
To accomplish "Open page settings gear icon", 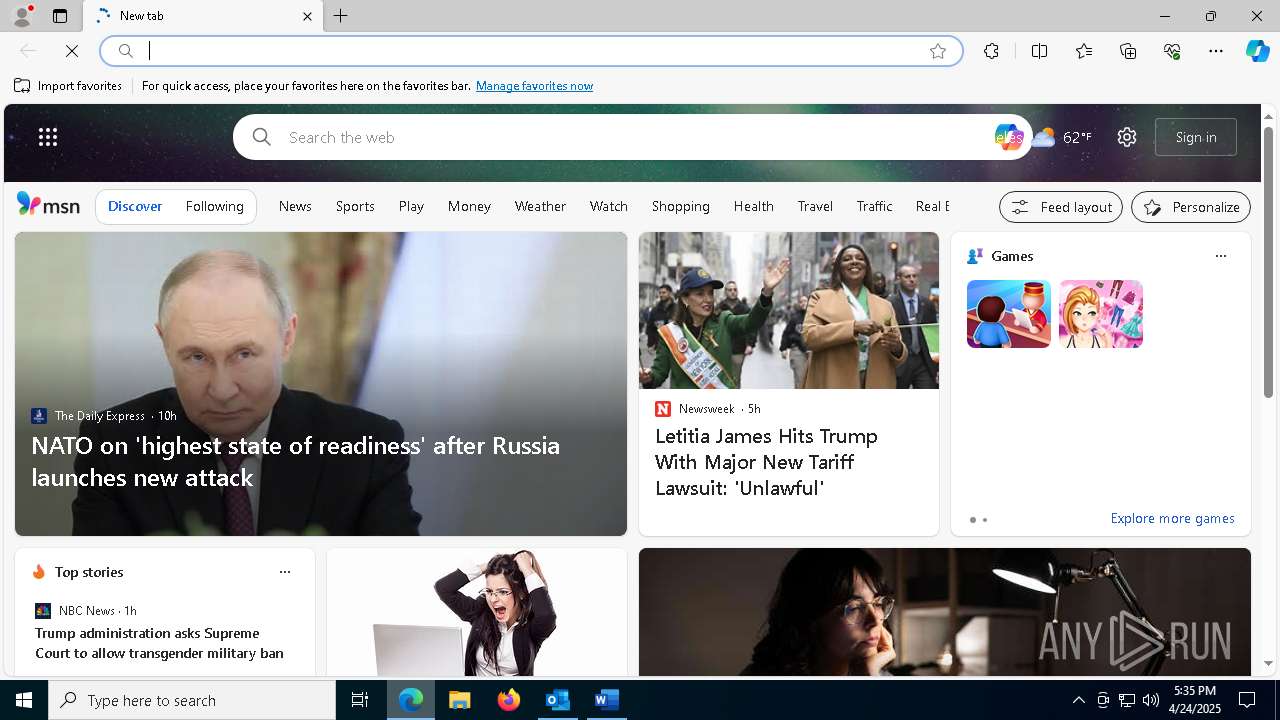I will point(1127,137).
